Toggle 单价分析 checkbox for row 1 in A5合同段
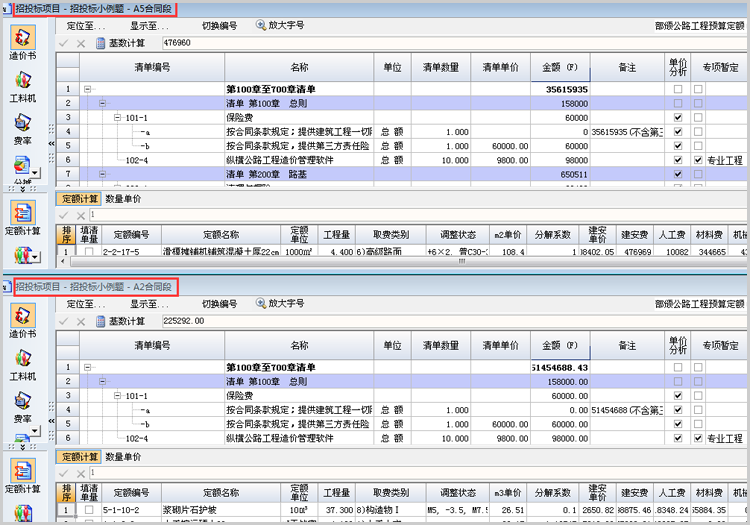750x525 pixels. (678, 89)
